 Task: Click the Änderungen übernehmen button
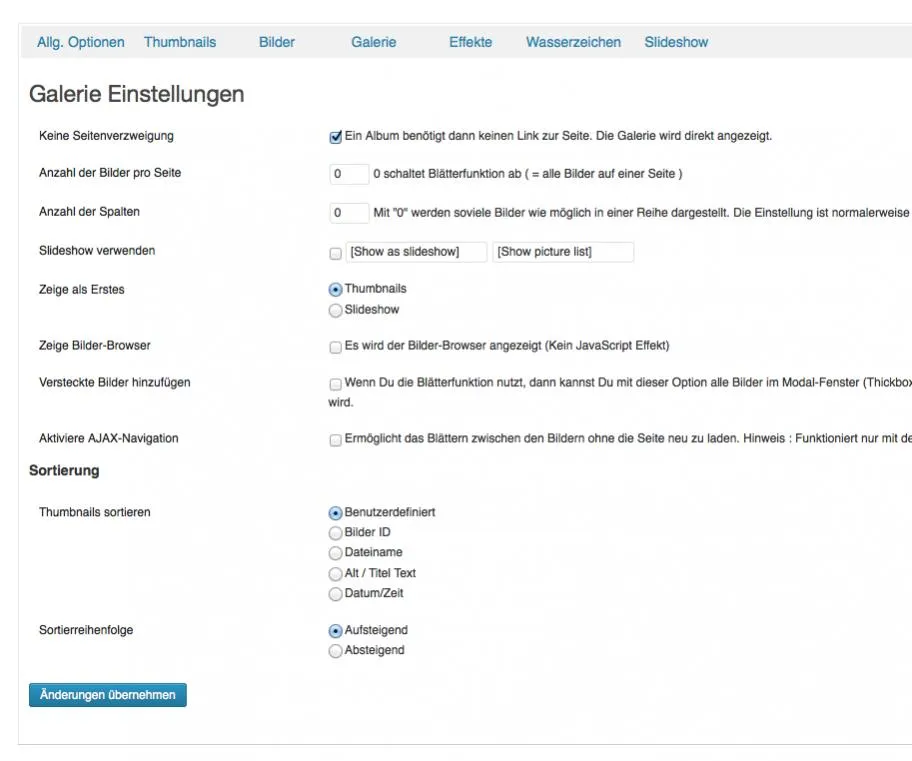tap(108, 695)
